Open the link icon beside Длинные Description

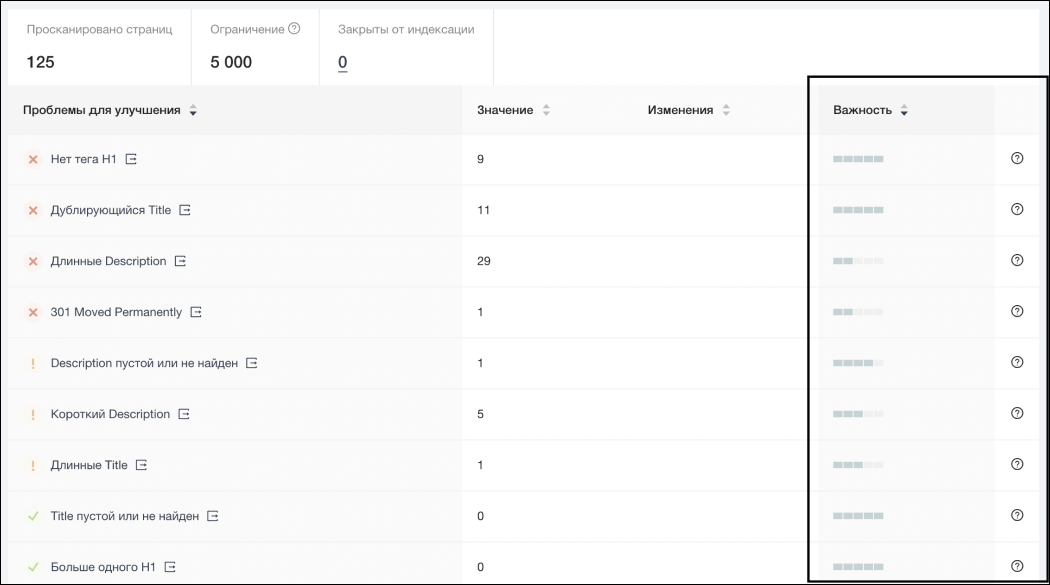tap(180, 261)
